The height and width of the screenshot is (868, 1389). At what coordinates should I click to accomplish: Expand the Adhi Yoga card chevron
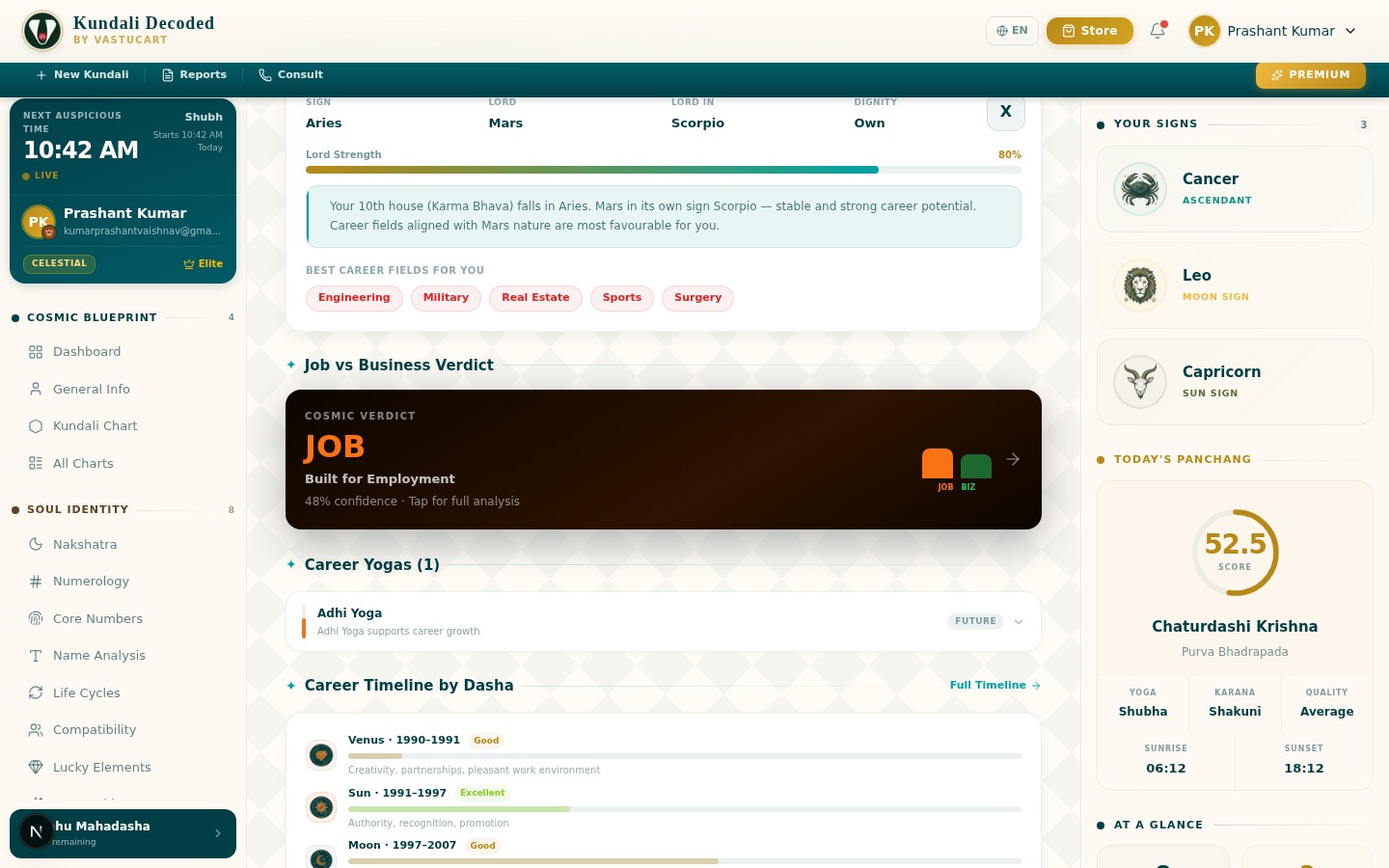1019,622
